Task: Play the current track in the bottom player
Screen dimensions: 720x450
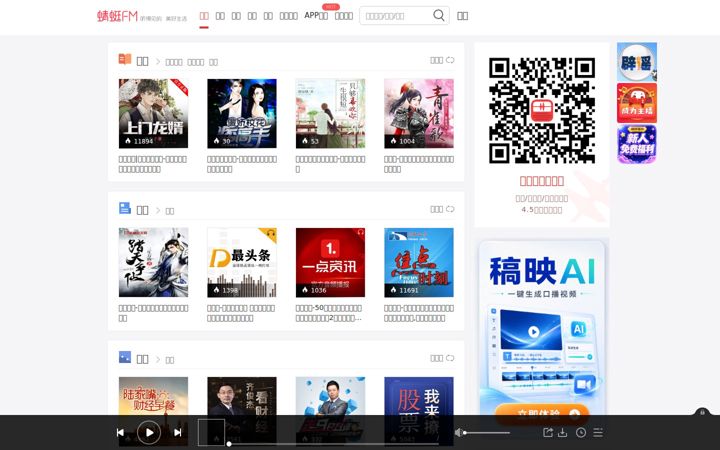Action: 149,432
